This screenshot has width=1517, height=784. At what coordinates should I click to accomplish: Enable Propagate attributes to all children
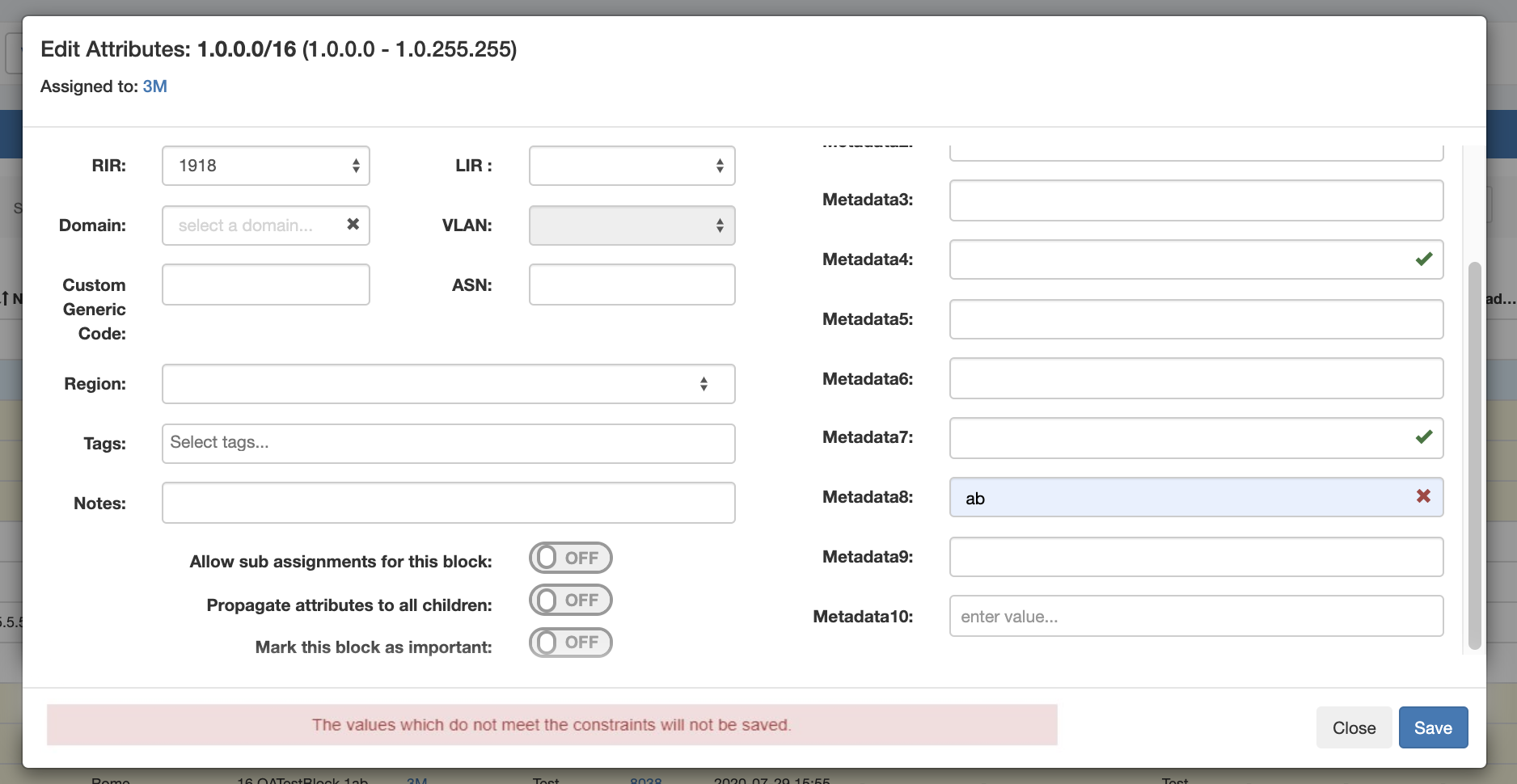click(570, 601)
